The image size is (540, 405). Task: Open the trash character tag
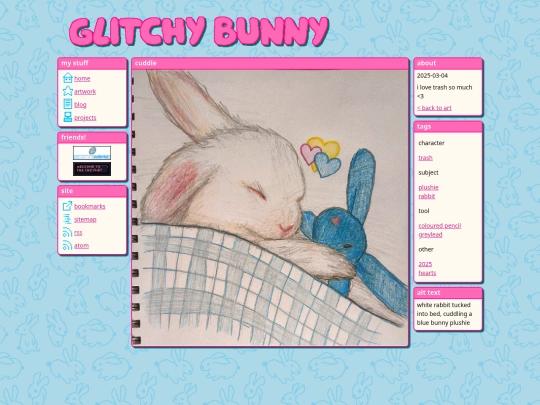point(425,158)
